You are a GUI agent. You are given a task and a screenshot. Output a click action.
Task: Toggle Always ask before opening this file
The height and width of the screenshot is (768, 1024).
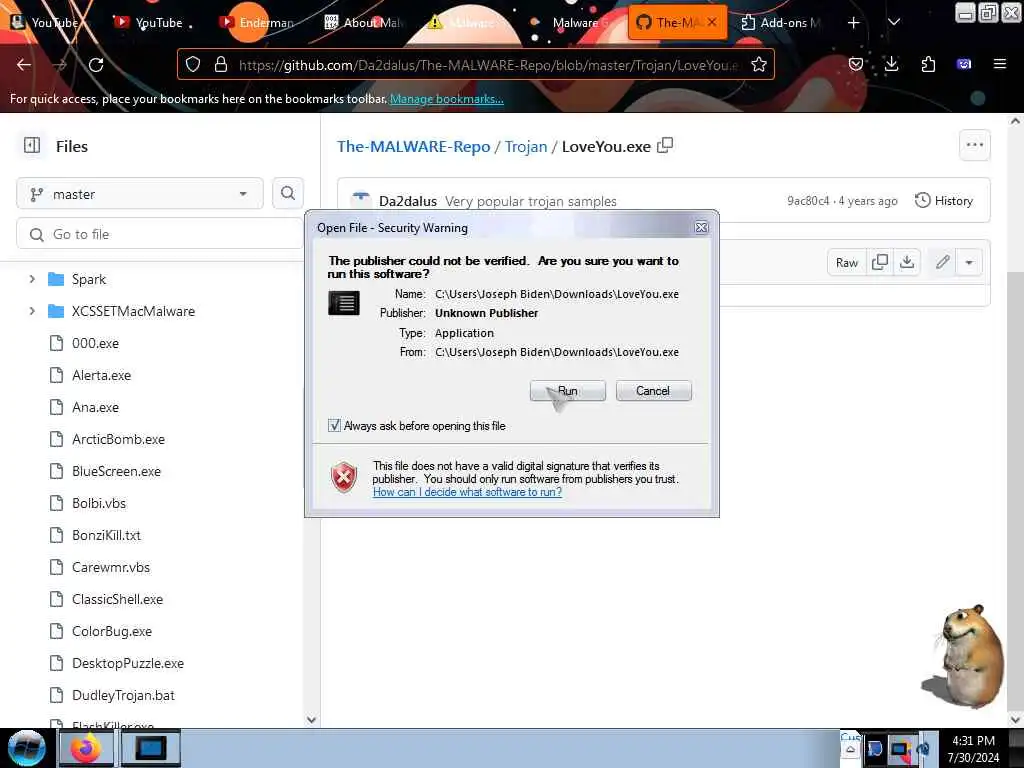(x=334, y=426)
